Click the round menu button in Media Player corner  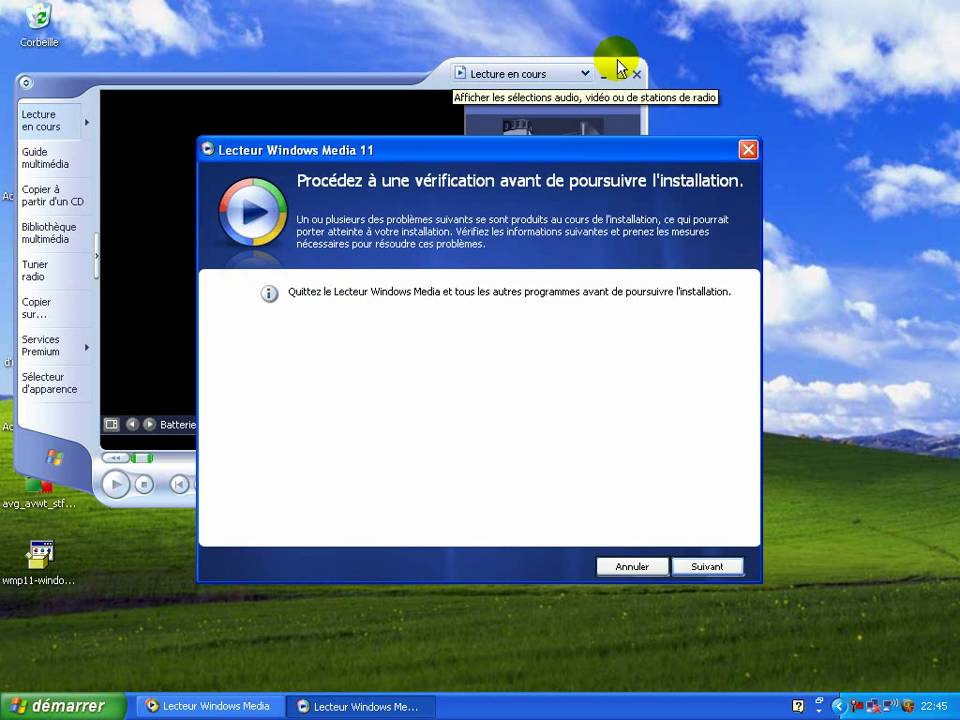(26, 83)
